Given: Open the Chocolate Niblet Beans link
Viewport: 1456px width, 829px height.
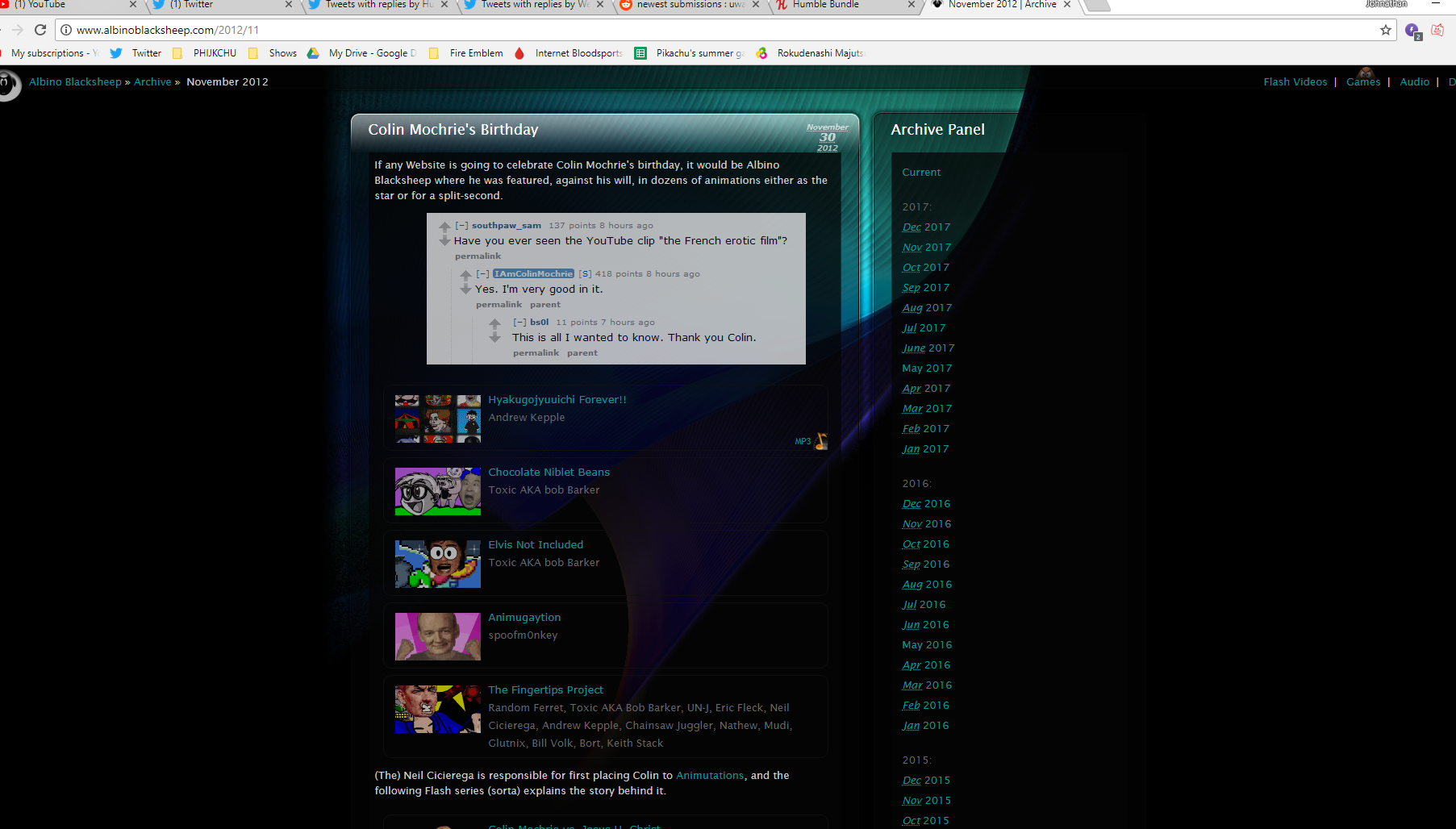Looking at the screenshot, I should click(549, 472).
